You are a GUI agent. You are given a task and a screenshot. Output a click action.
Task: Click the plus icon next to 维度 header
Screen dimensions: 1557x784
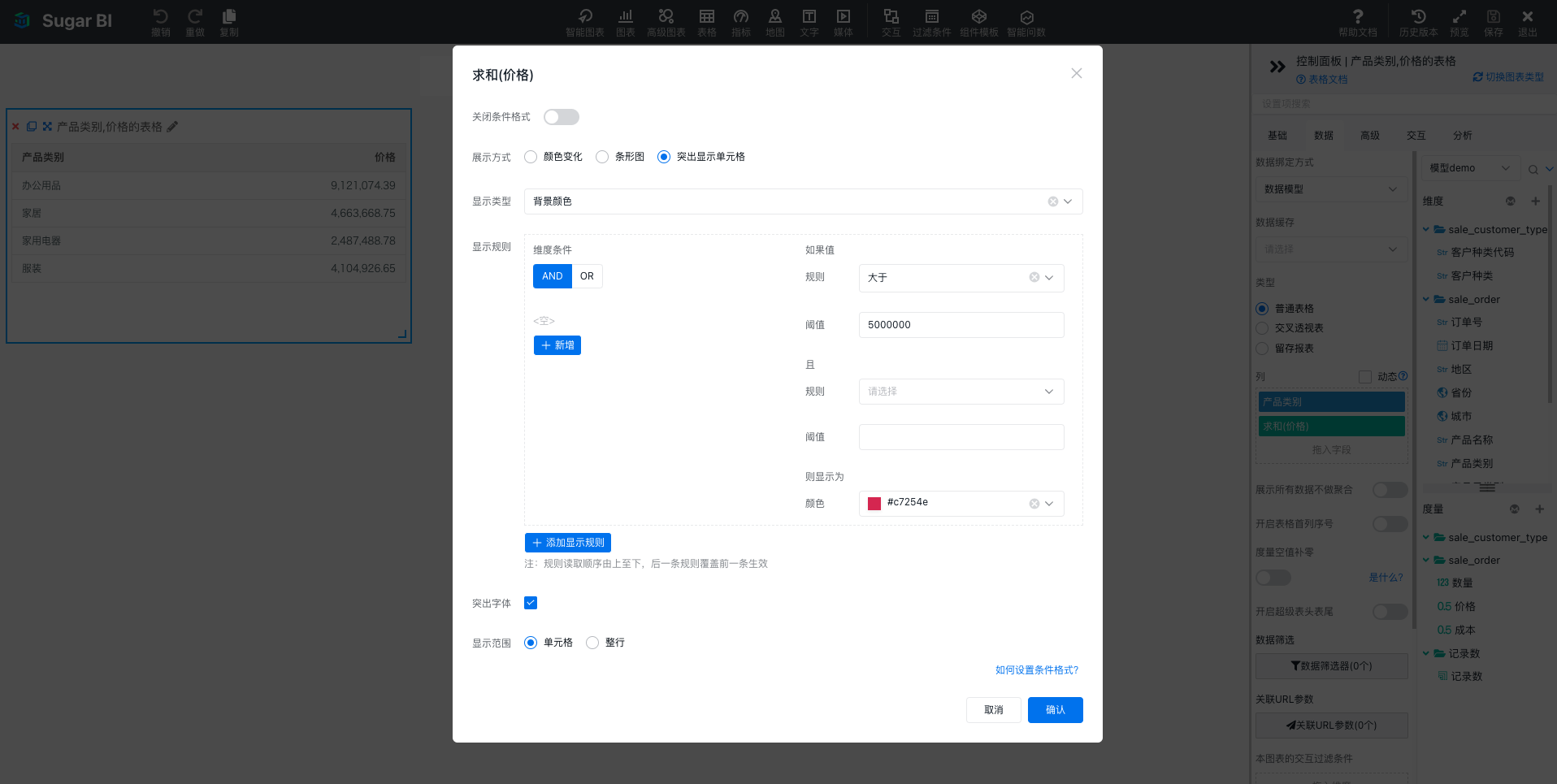pyautogui.click(x=1535, y=201)
